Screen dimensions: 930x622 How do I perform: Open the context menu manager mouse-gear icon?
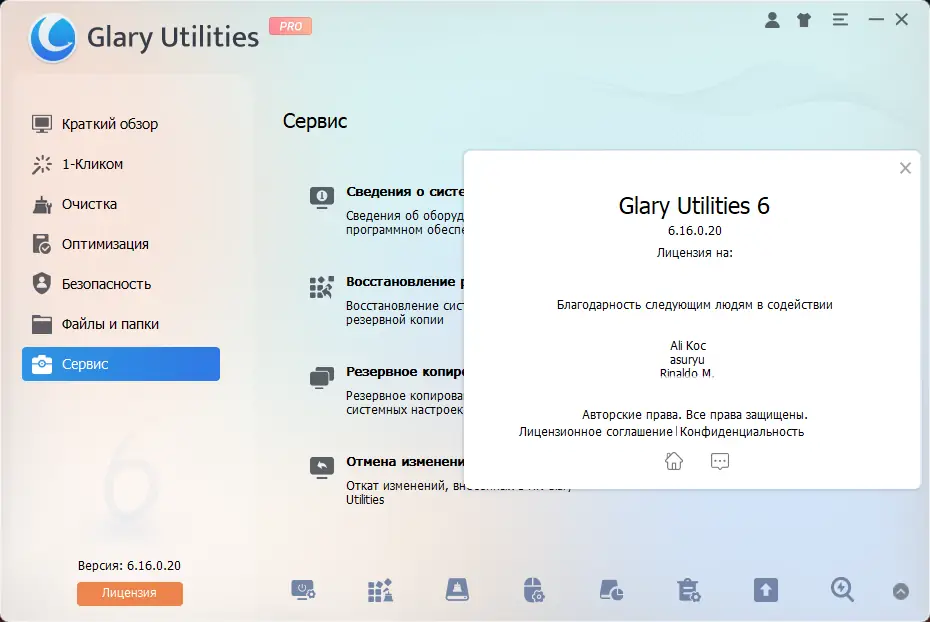coord(534,590)
